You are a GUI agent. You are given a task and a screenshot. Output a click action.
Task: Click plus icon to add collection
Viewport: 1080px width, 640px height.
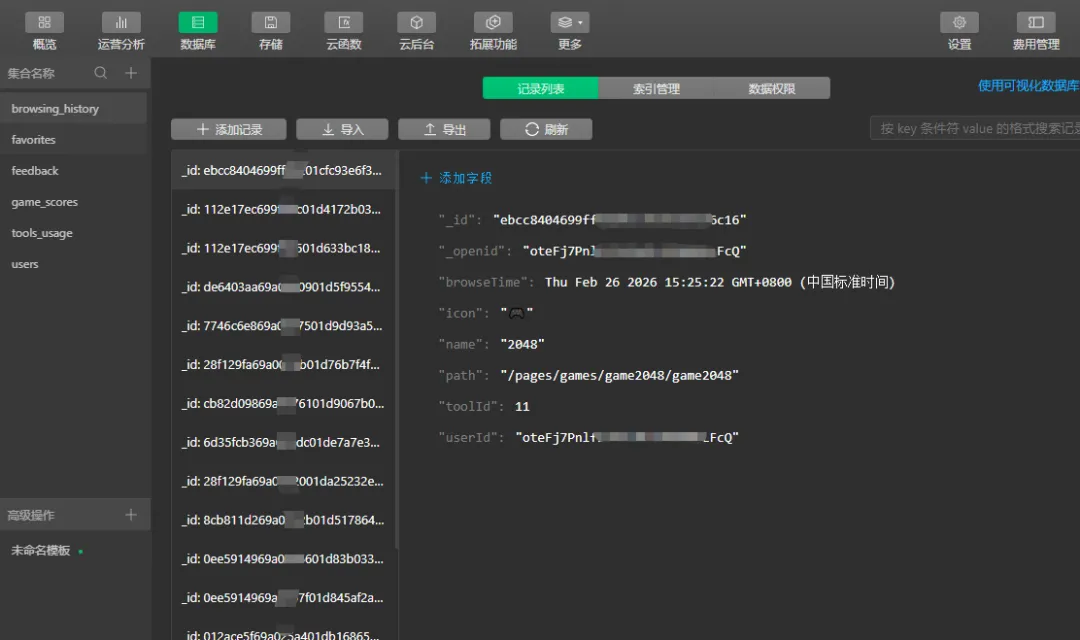point(131,73)
